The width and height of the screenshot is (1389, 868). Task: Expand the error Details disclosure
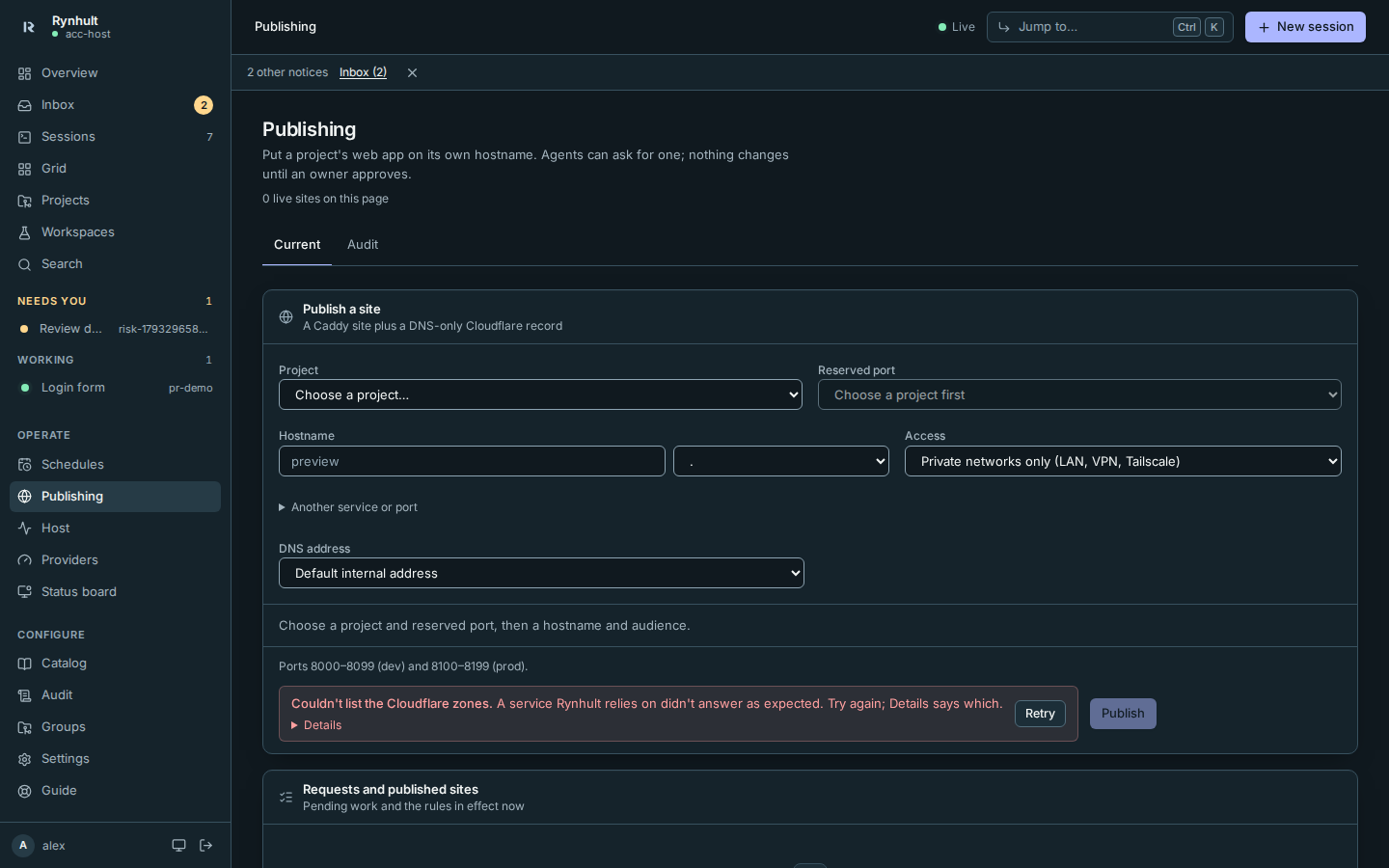(316, 725)
